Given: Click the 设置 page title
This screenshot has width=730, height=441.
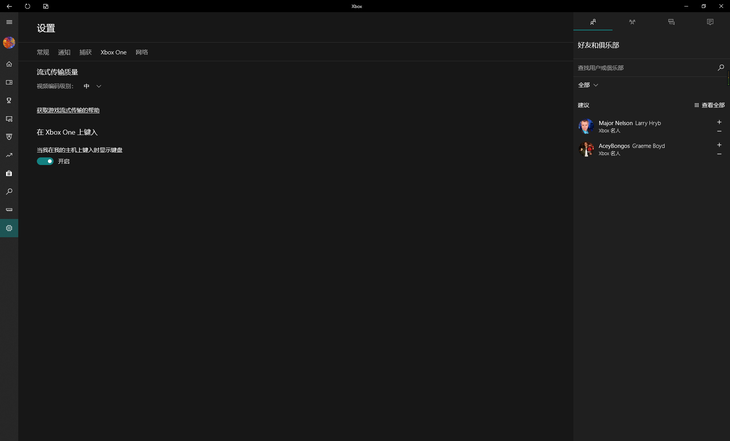Looking at the screenshot, I should coord(46,28).
